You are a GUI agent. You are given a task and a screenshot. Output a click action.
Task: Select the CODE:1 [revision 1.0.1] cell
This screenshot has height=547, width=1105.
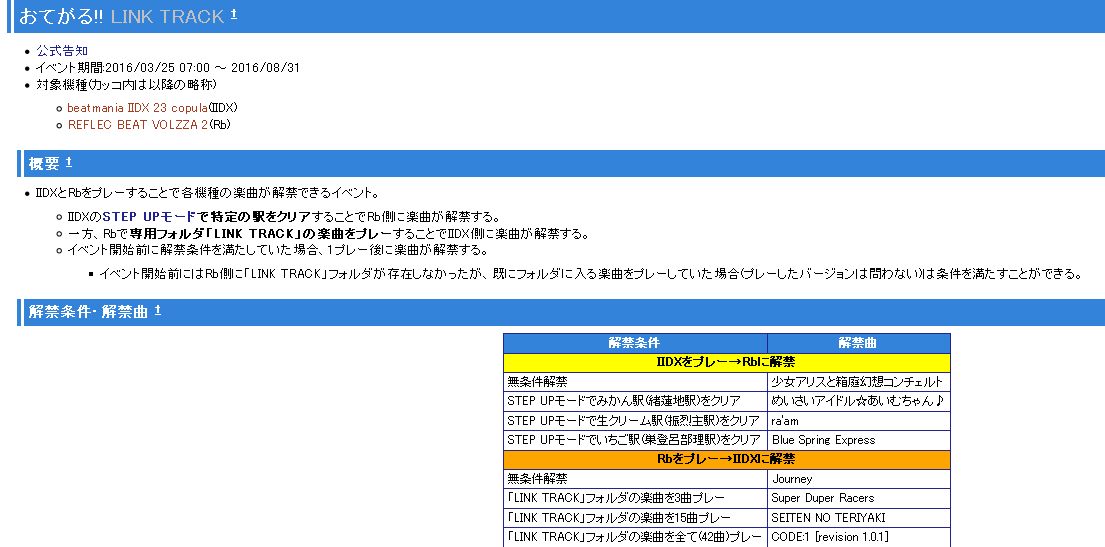point(859,537)
